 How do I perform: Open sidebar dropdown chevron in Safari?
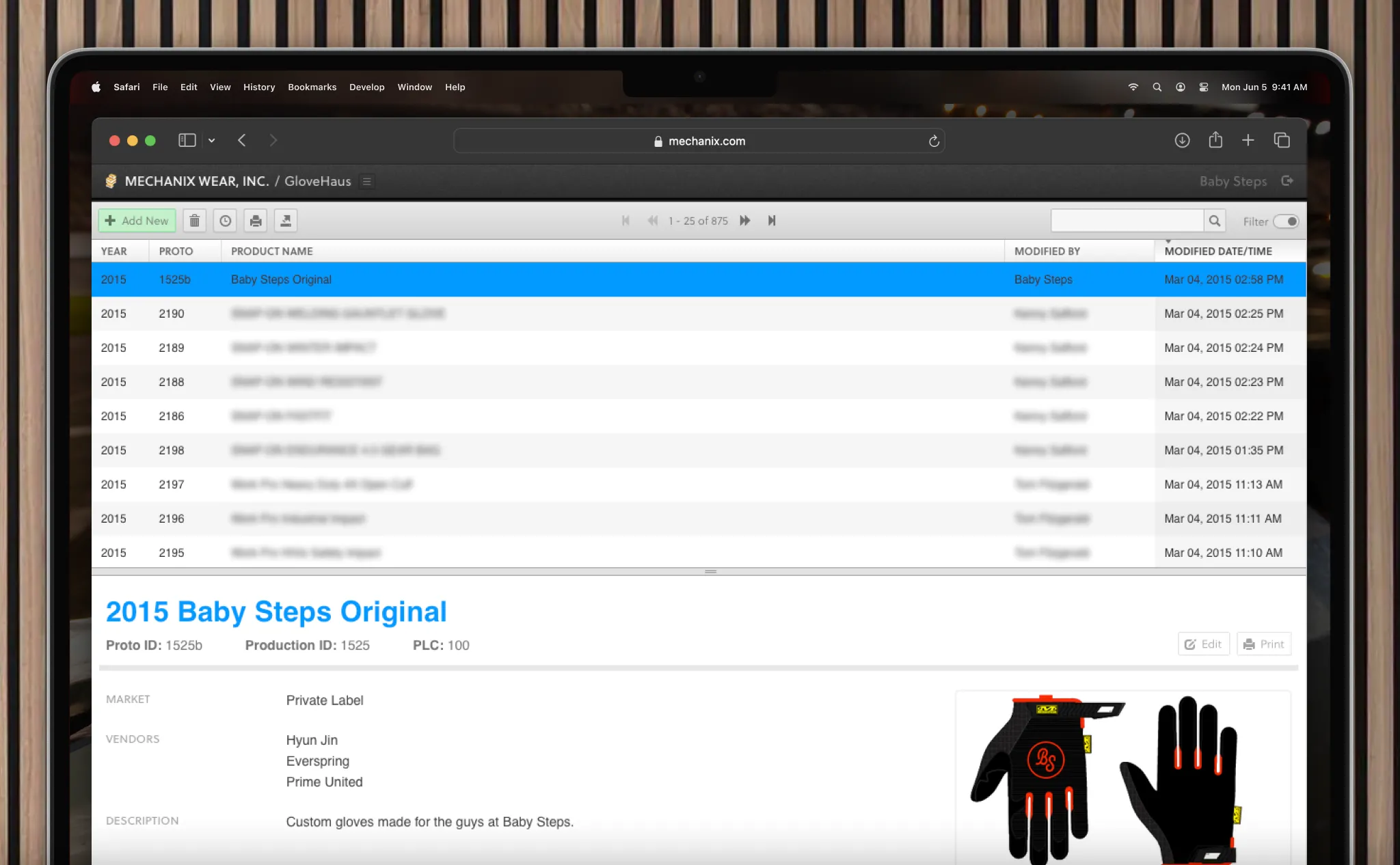click(x=212, y=141)
